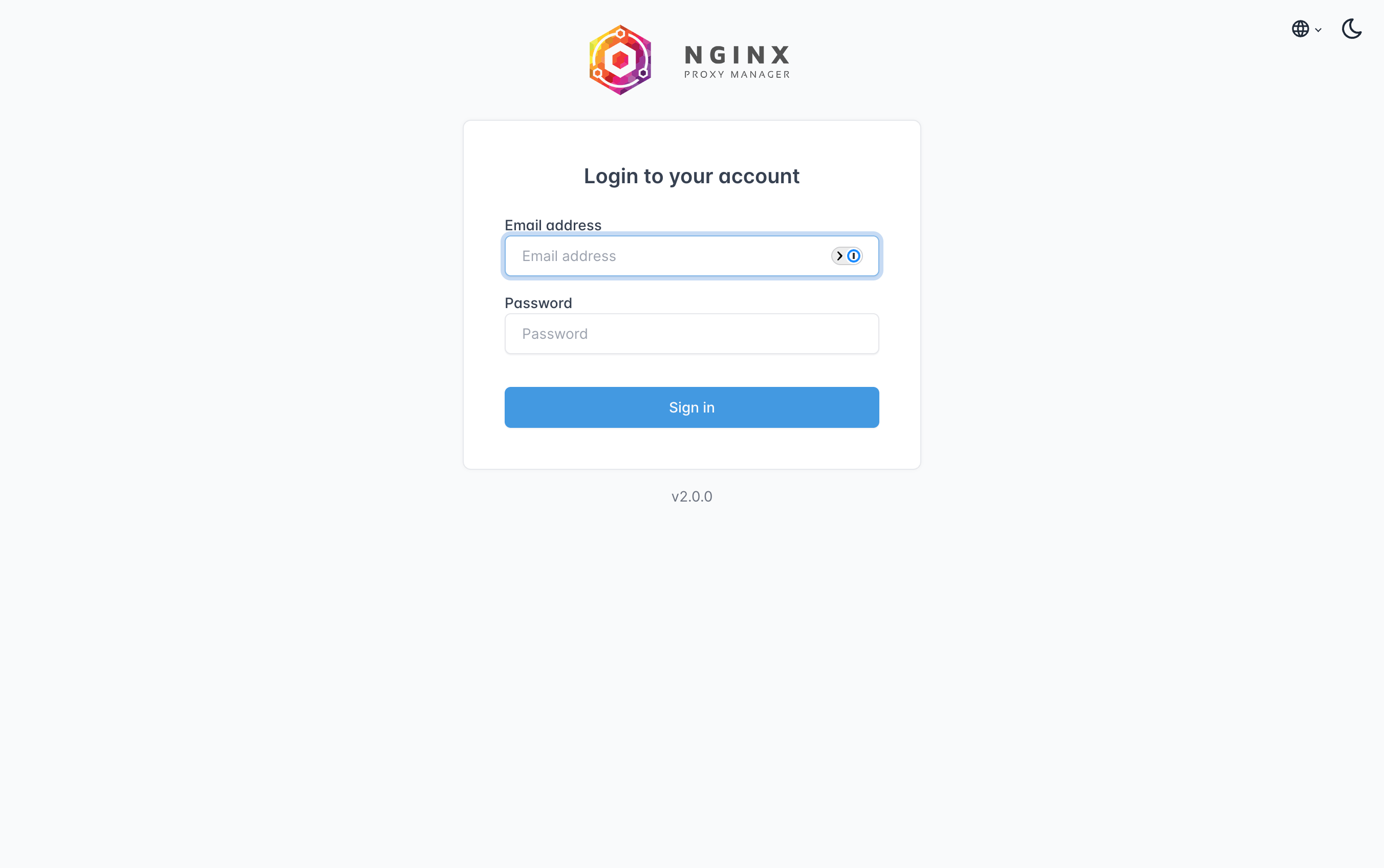
Task: Click the Email address label text
Action: pyautogui.click(x=553, y=225)
